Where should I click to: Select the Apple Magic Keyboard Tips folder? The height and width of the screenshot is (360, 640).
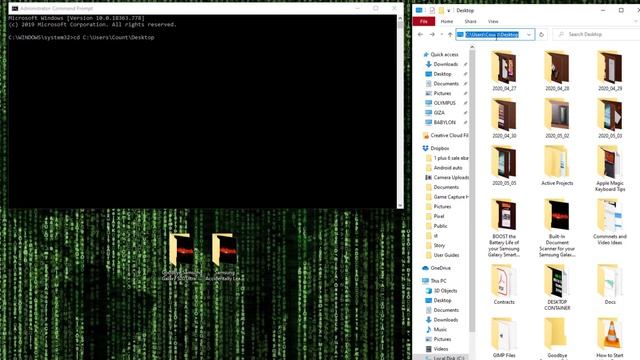610,169
